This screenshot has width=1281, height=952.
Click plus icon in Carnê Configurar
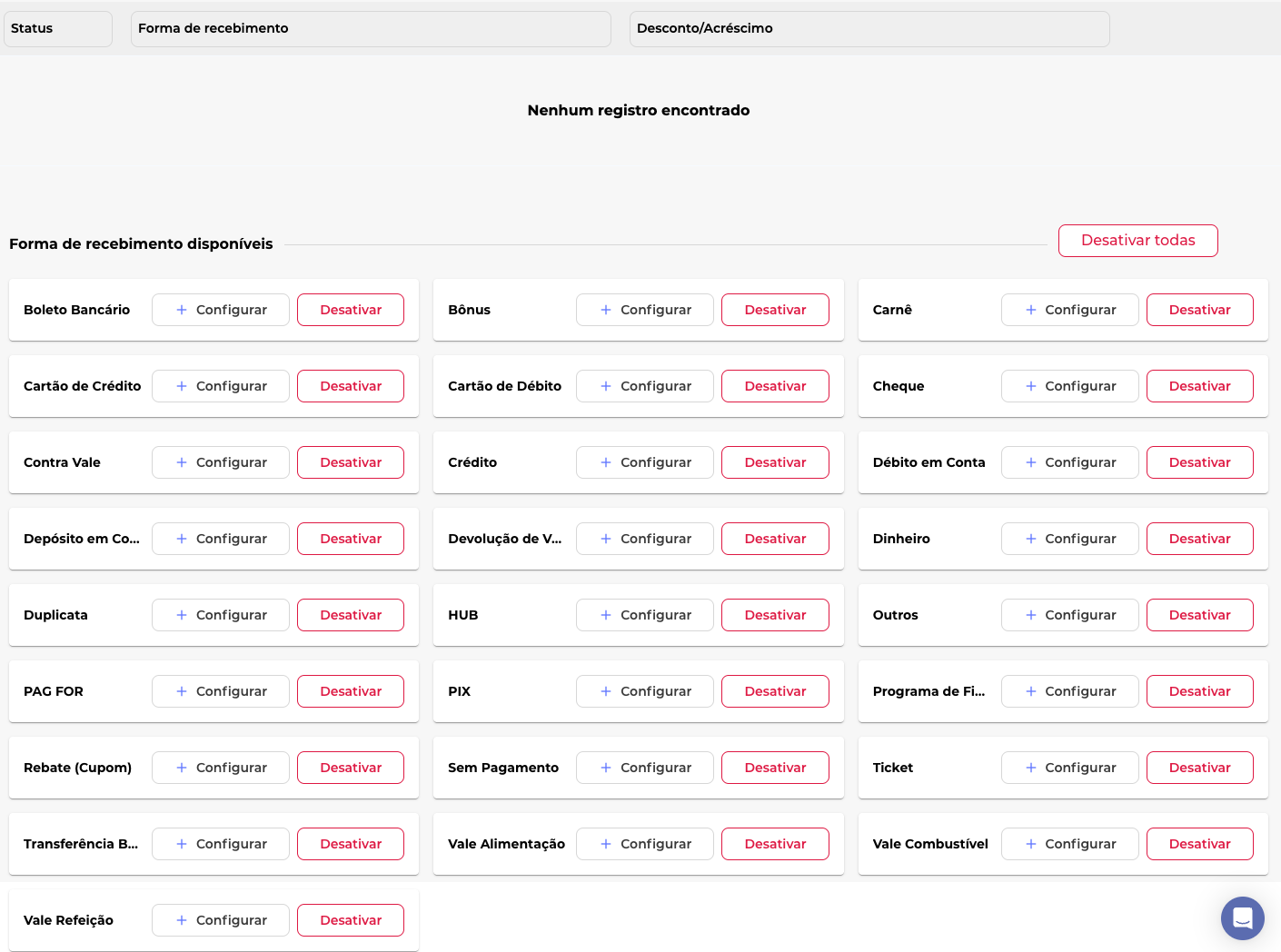click(x=1031, y=310)
